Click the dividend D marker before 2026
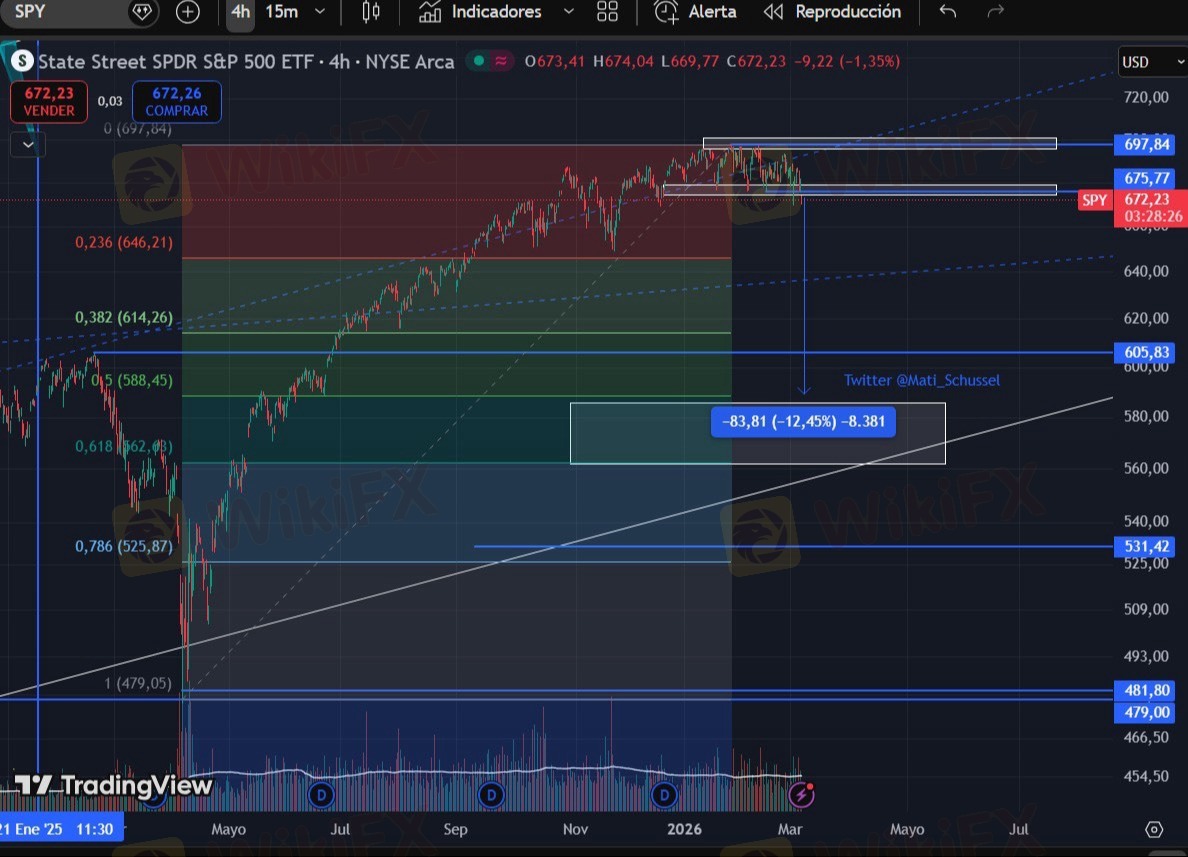 pyautogui.click(x=664, y=795)
